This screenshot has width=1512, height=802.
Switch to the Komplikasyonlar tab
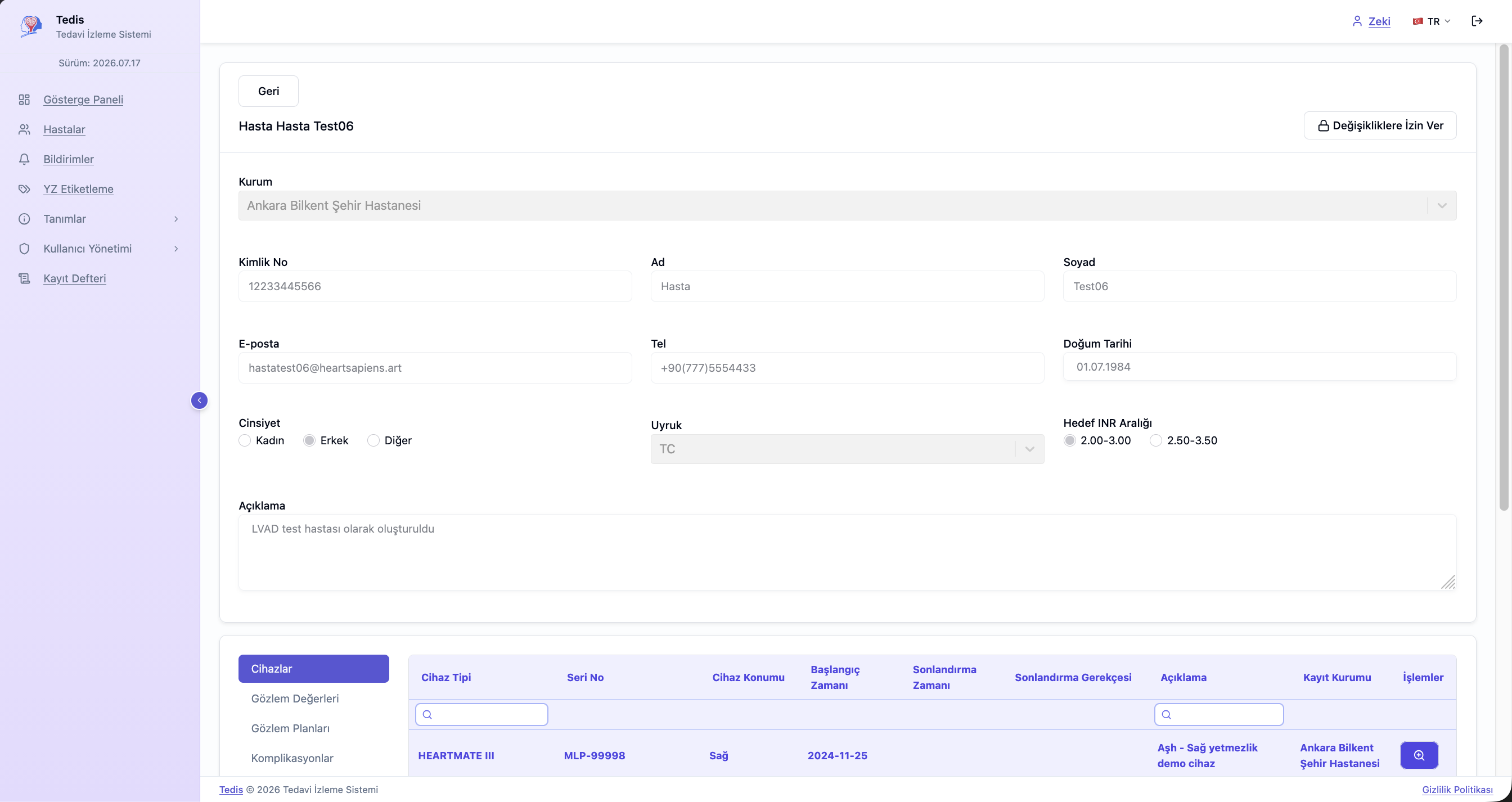pos(313,758)
